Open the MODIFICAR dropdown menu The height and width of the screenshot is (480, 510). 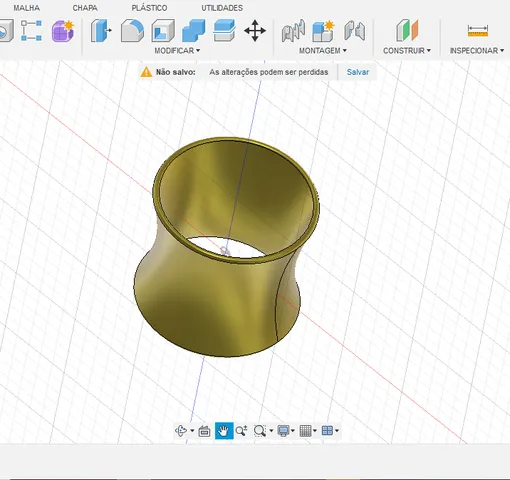(177, 51)
